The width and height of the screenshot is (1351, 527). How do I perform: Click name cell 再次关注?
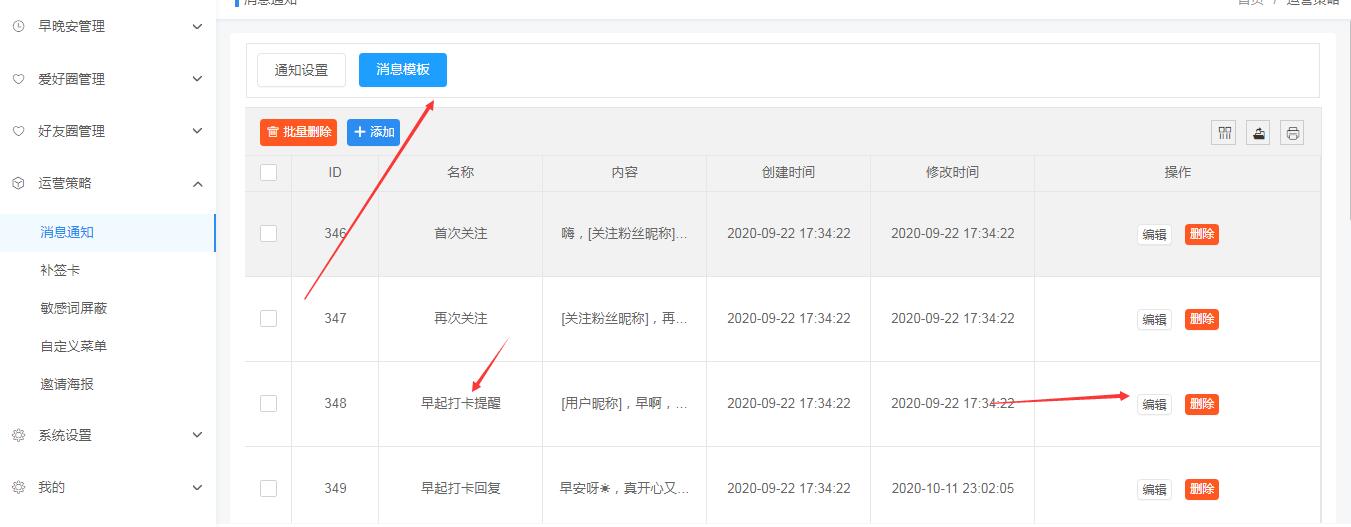[460, 318]
